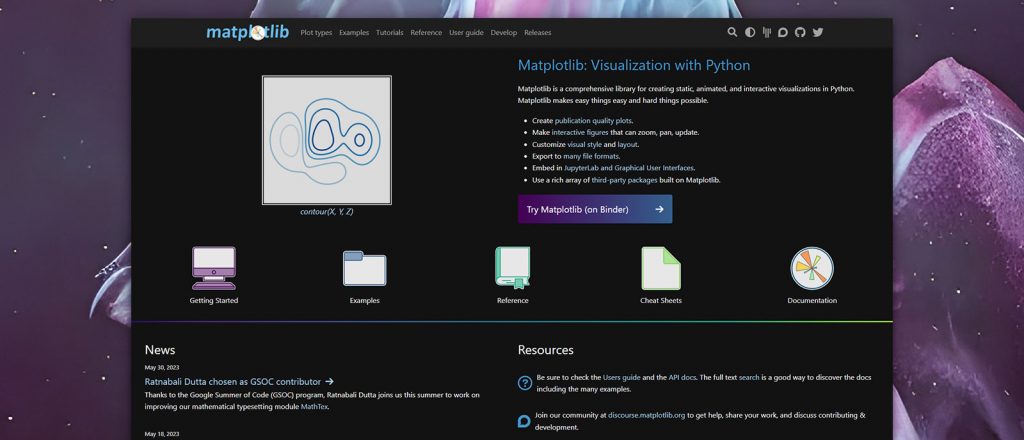Click the contour(X, Y, Z) caption
Image resolution: width=1024 pixels, height=440 pixels.
327,212
